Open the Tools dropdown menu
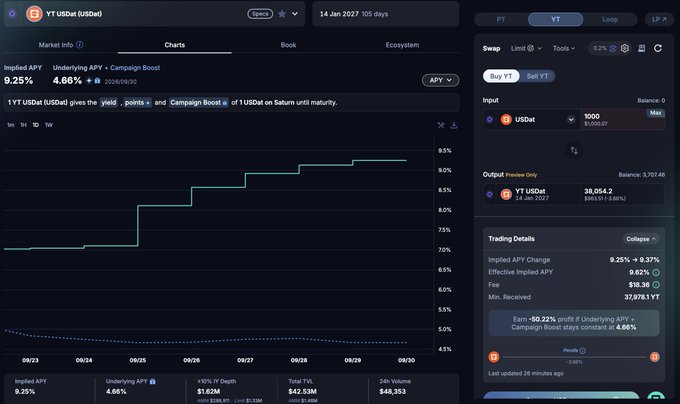This screenshot has height=404, width=680. point(564,49)
